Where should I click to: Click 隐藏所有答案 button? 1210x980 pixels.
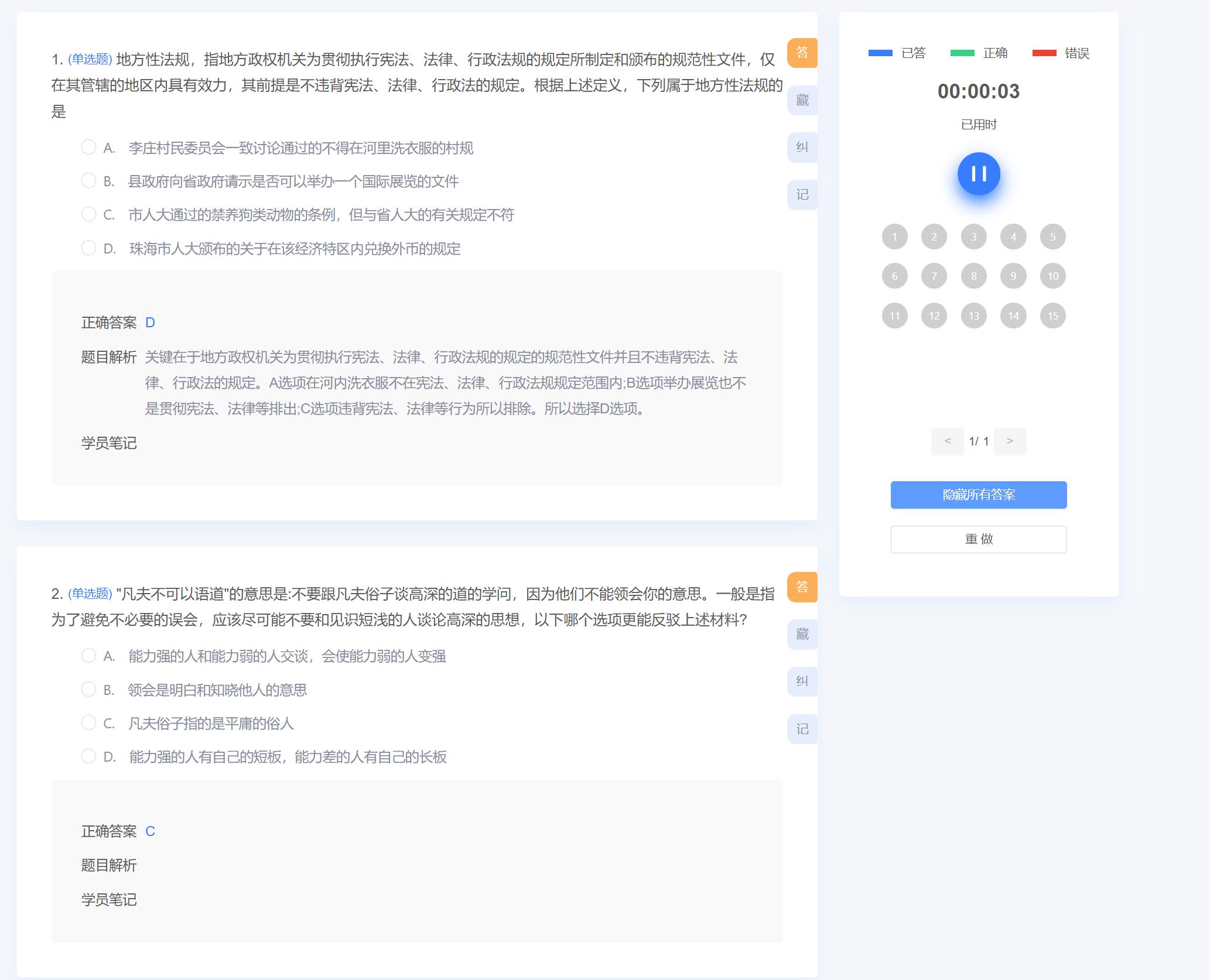coord(978,495)
